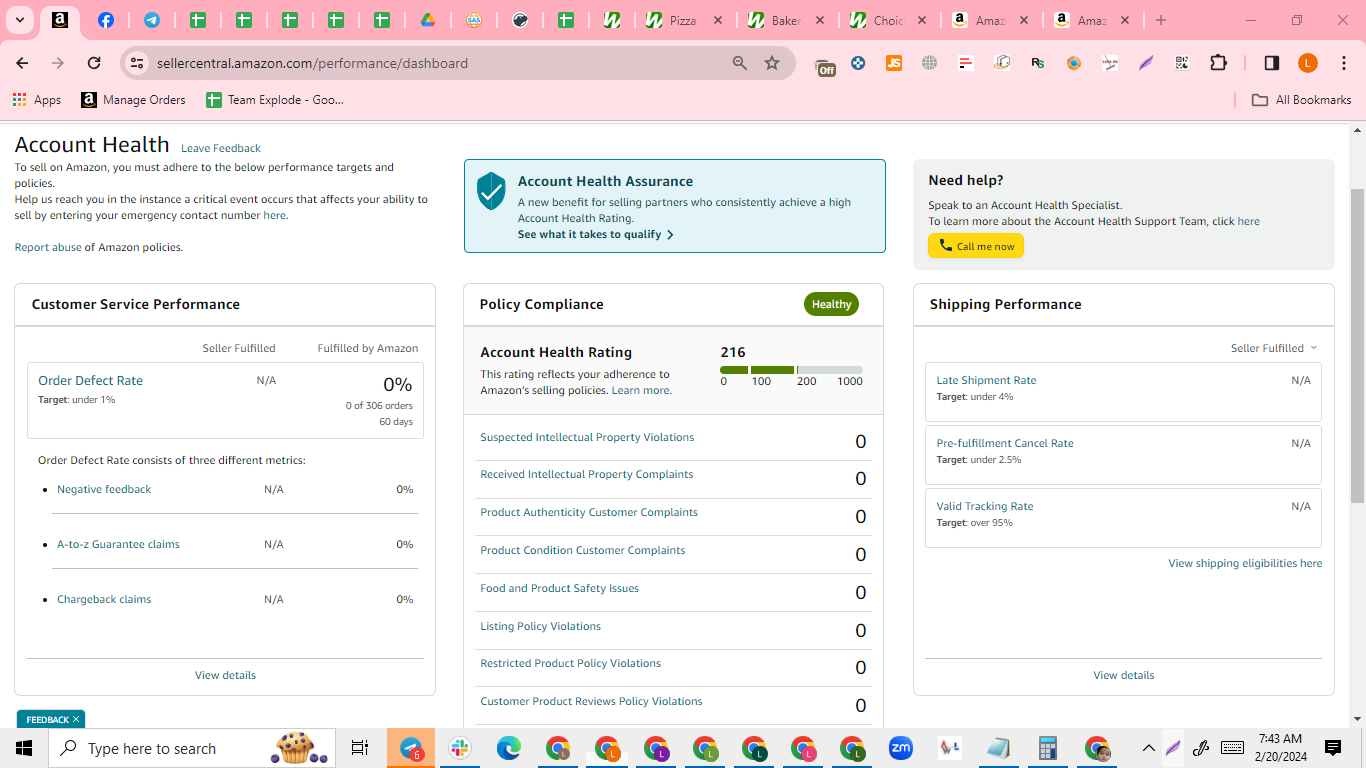Dismiss the FEEDBACK tab with its X

tap(76, 719)
